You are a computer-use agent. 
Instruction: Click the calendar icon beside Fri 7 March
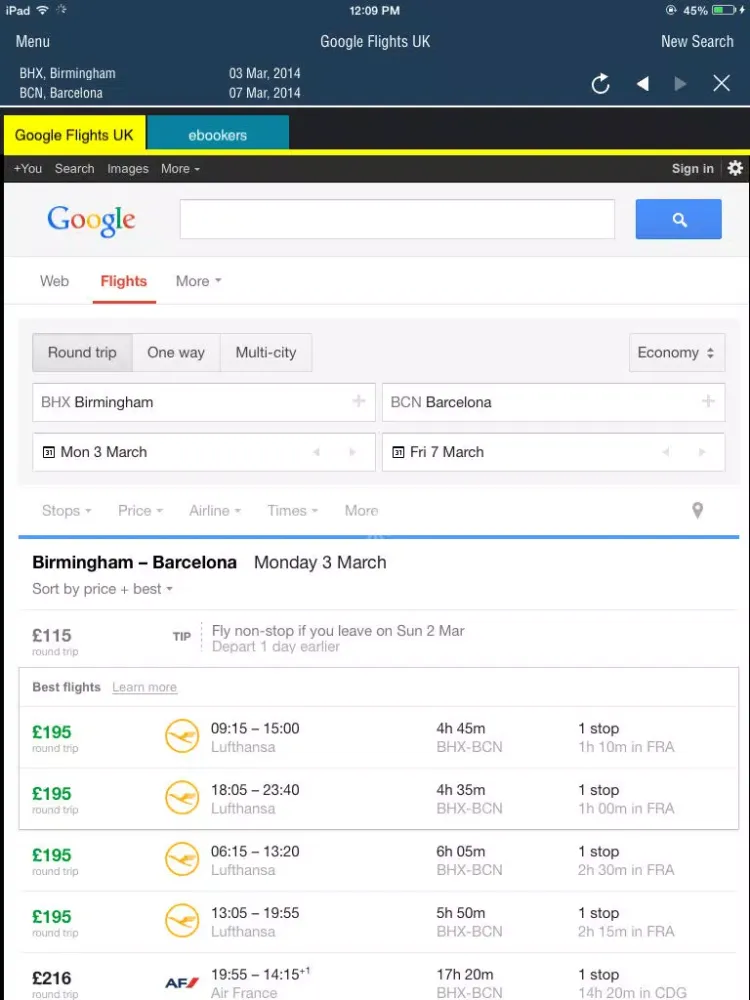pos(398,452)
